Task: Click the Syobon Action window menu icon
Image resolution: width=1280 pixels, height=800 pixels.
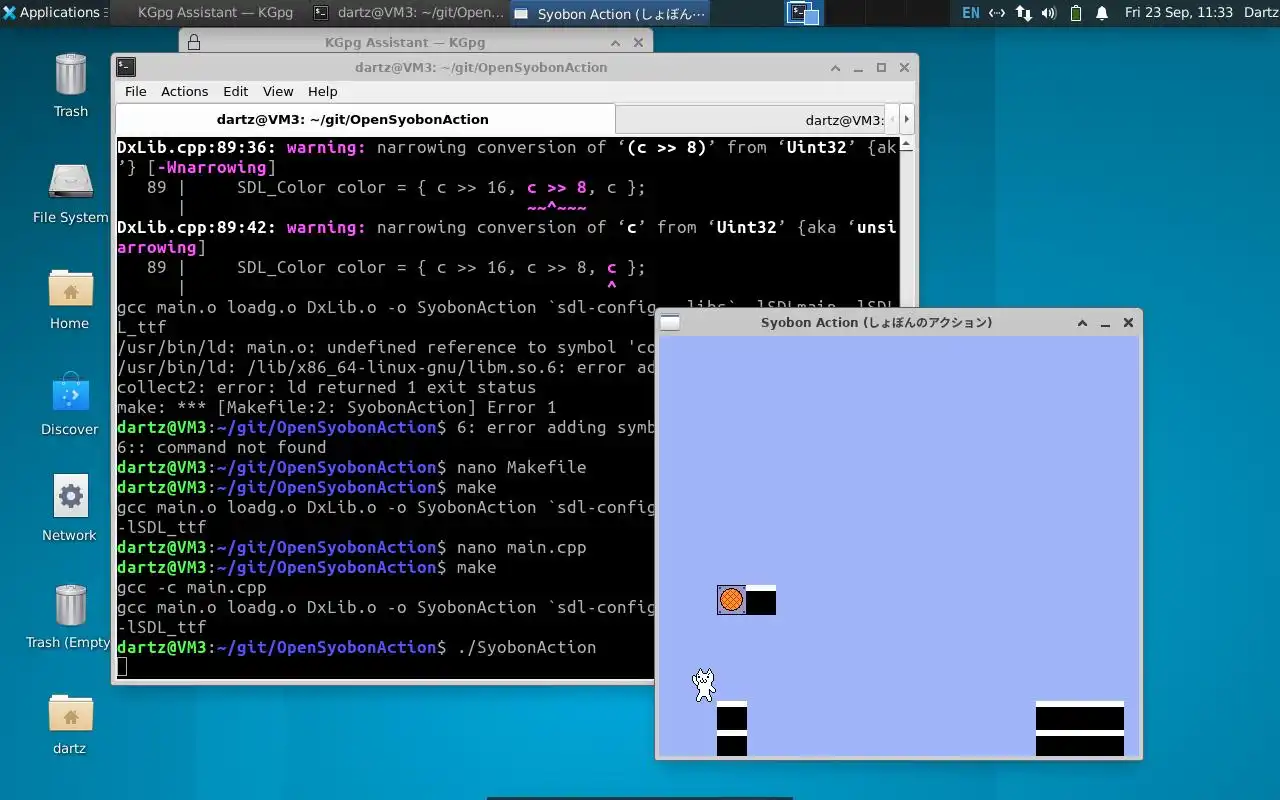Action: [x=670, y=322]
